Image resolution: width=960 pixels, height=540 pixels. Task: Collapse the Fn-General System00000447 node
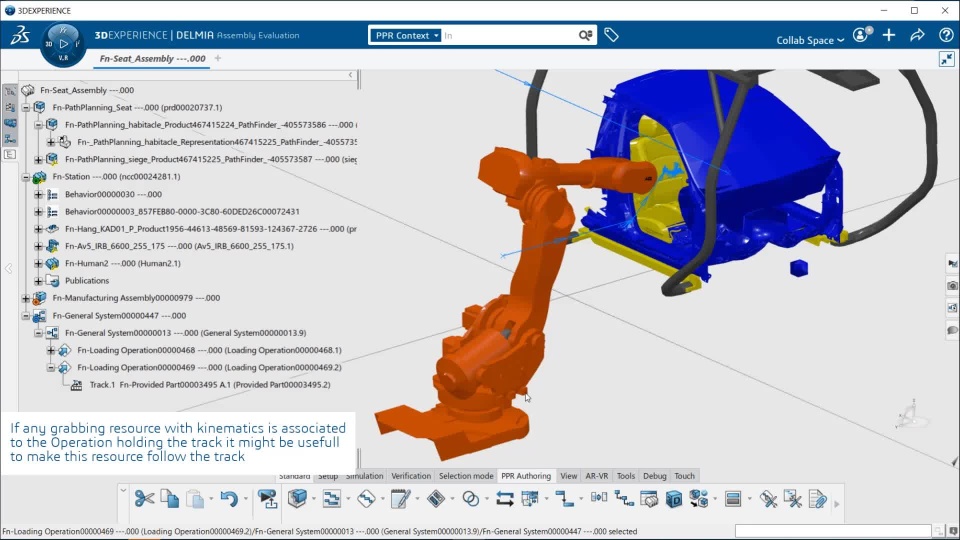[x=26, y=316]
